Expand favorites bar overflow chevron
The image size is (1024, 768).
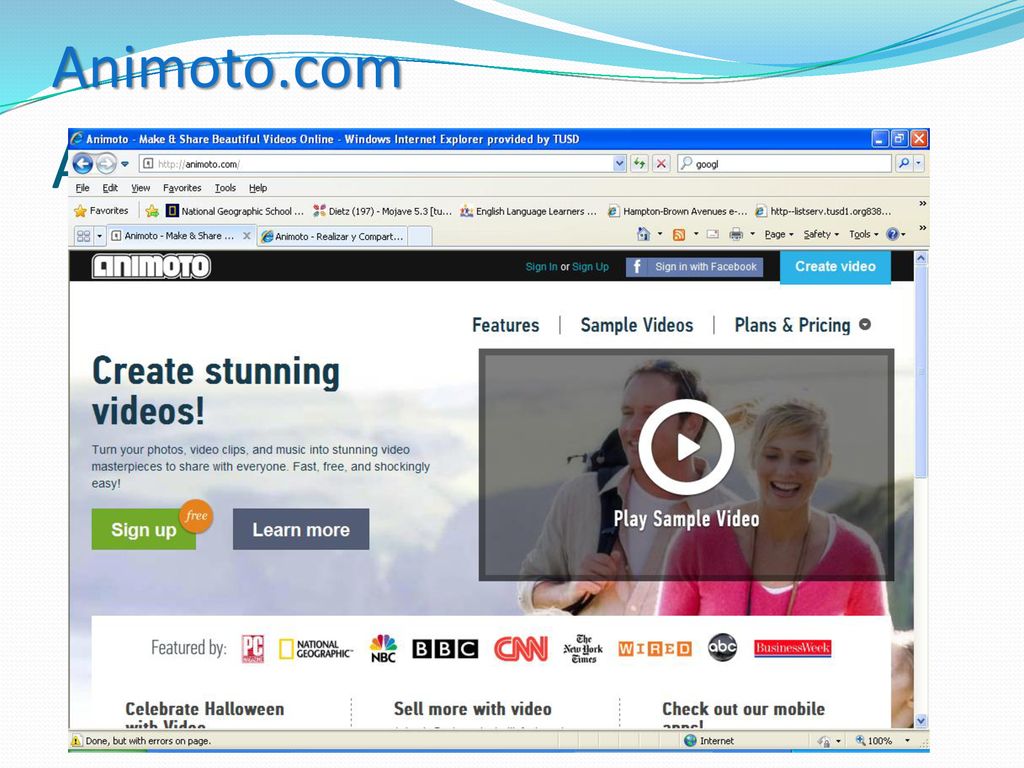pos(922,204)
